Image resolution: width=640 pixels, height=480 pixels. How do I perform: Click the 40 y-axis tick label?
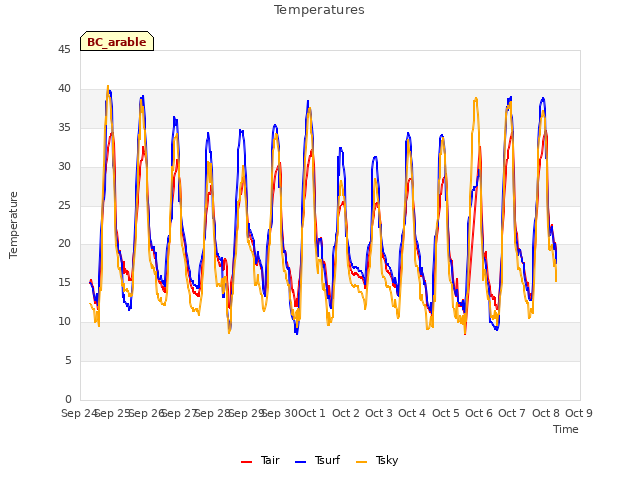point(64,89)
